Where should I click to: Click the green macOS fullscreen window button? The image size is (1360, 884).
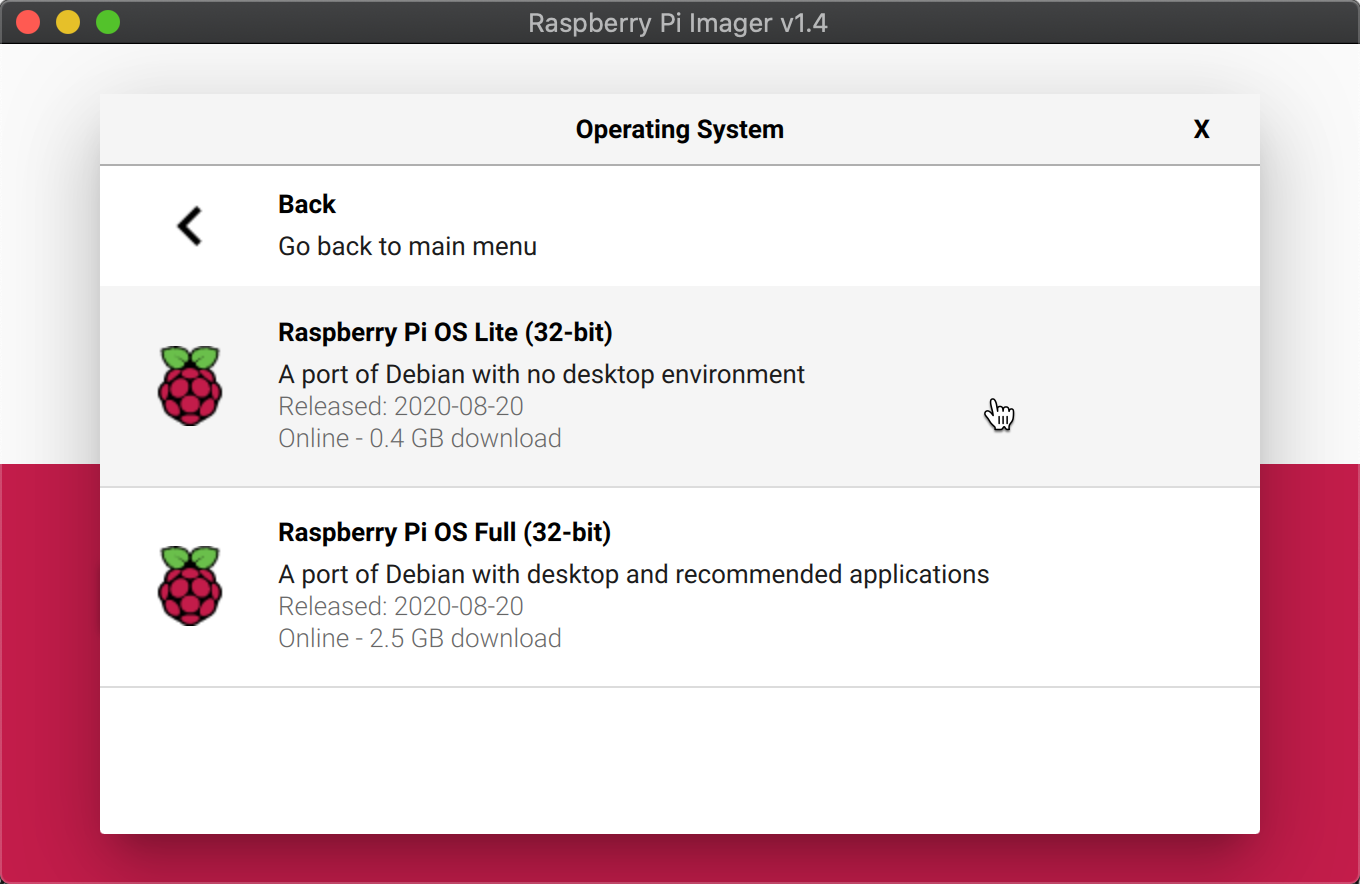click(x=108, y=22)
